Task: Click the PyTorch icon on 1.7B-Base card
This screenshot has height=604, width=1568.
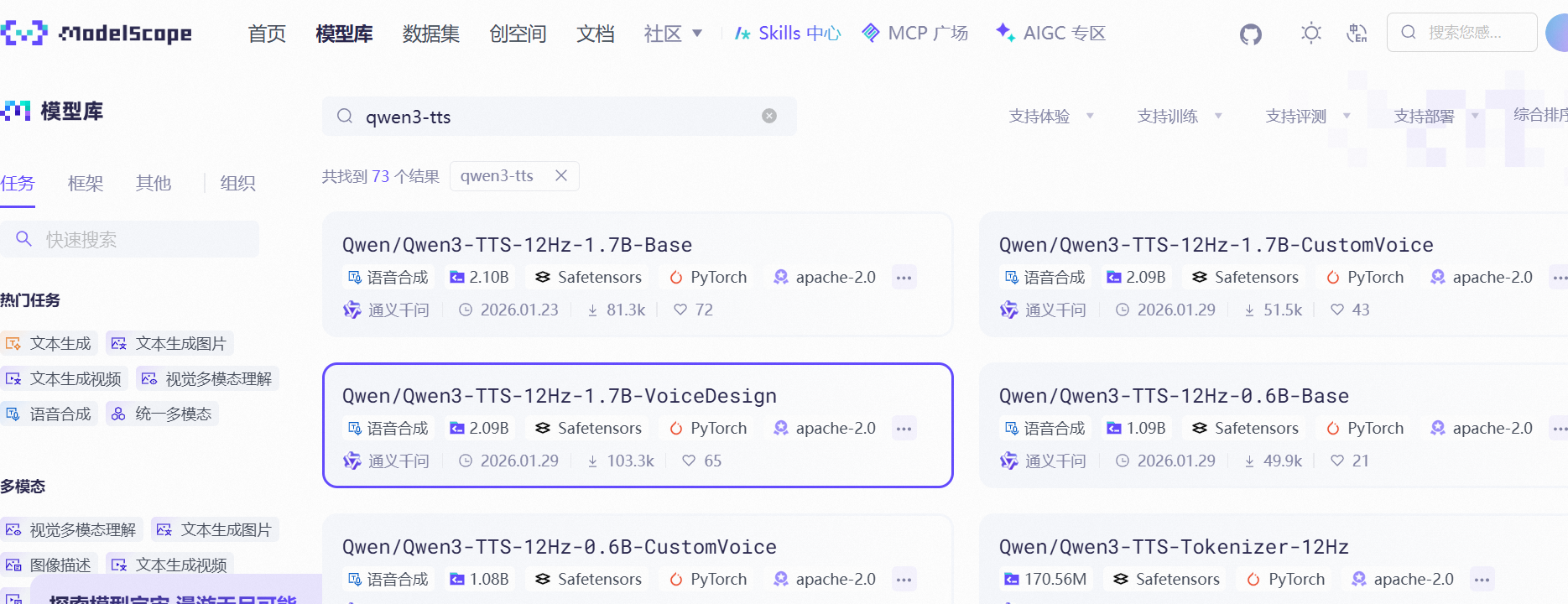Action: tap(676, 277)
